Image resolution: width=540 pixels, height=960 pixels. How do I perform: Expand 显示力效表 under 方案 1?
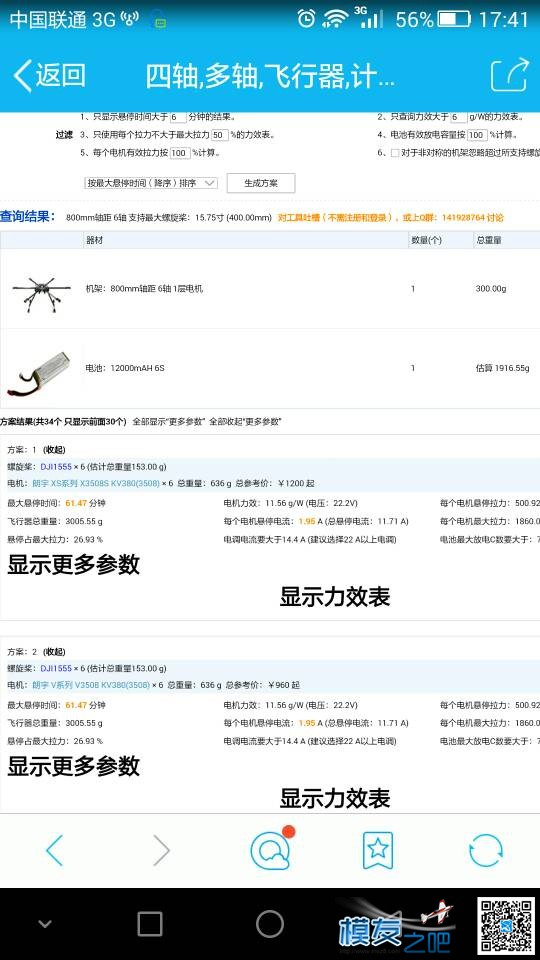coord(335,596)
